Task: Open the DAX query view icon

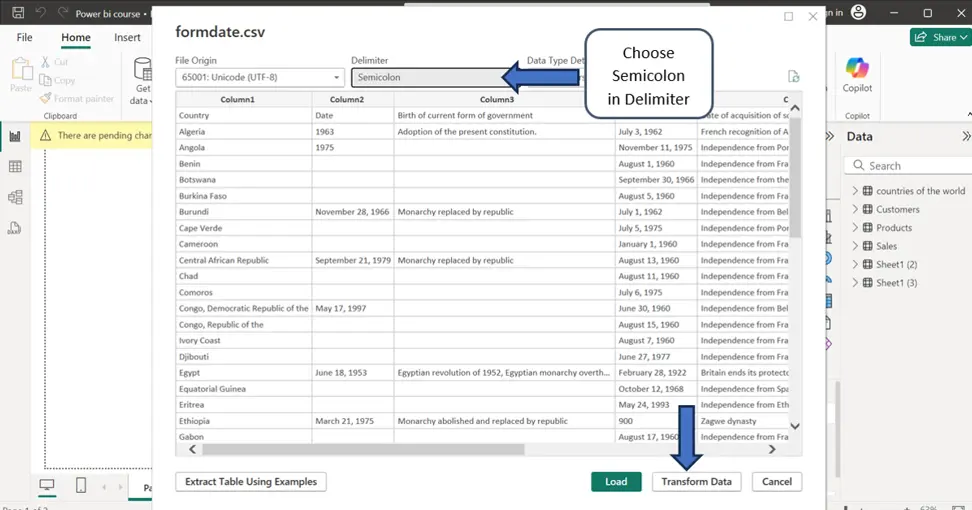Action: pyautogui.click(x=14, y=228)
